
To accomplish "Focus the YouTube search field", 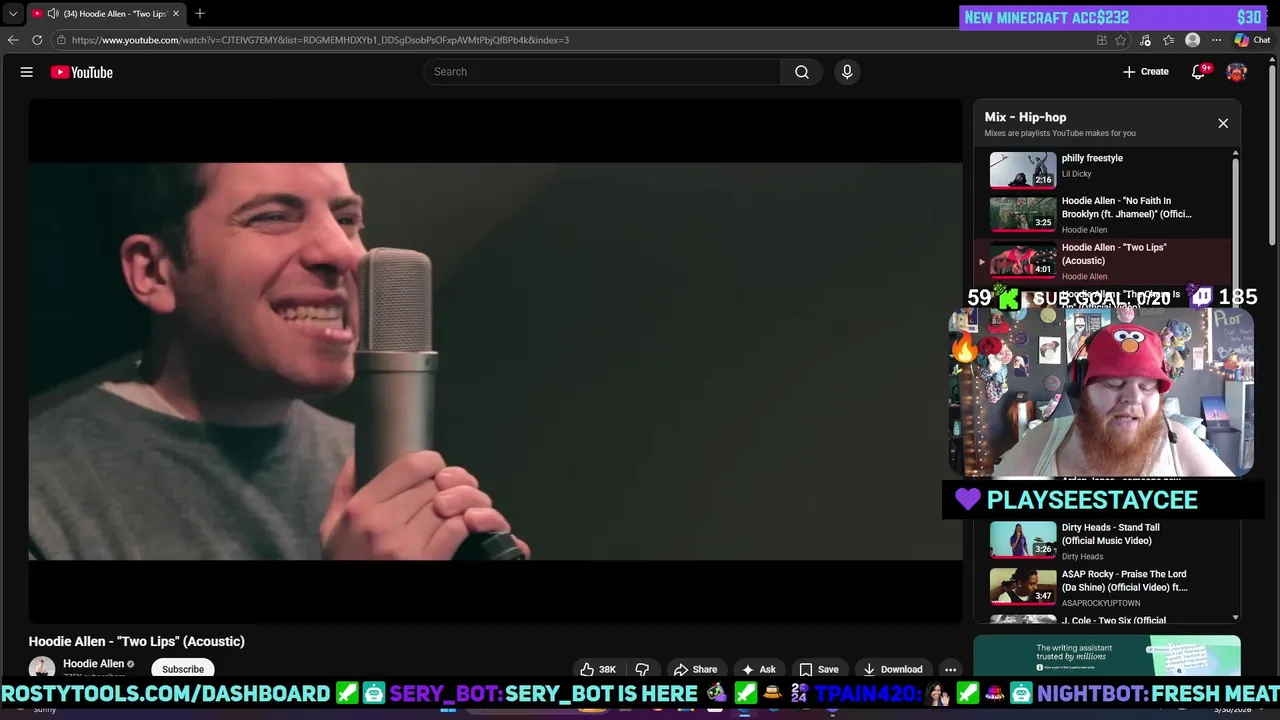I will [602, 72].
